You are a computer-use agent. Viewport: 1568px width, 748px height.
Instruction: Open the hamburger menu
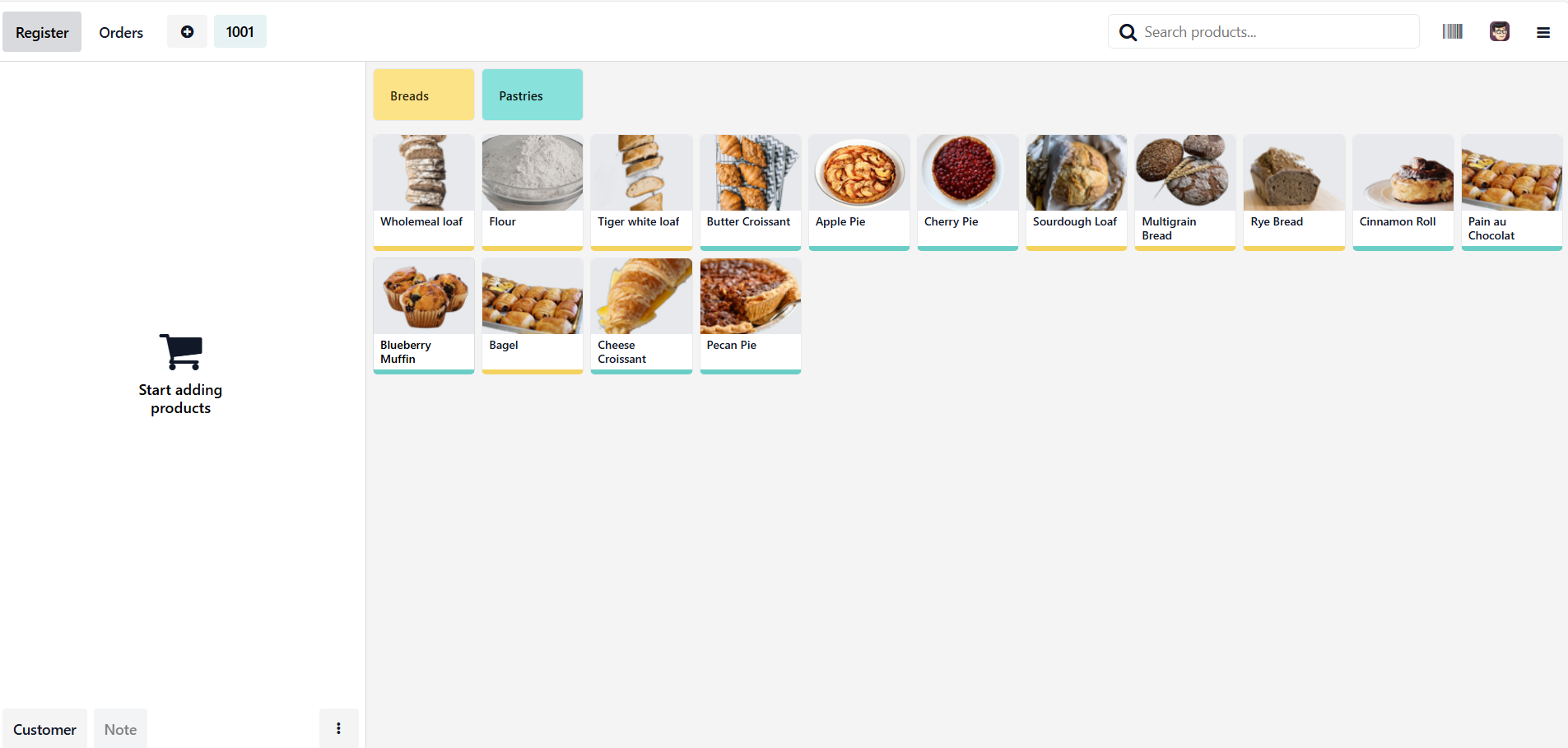[1542, 33]
